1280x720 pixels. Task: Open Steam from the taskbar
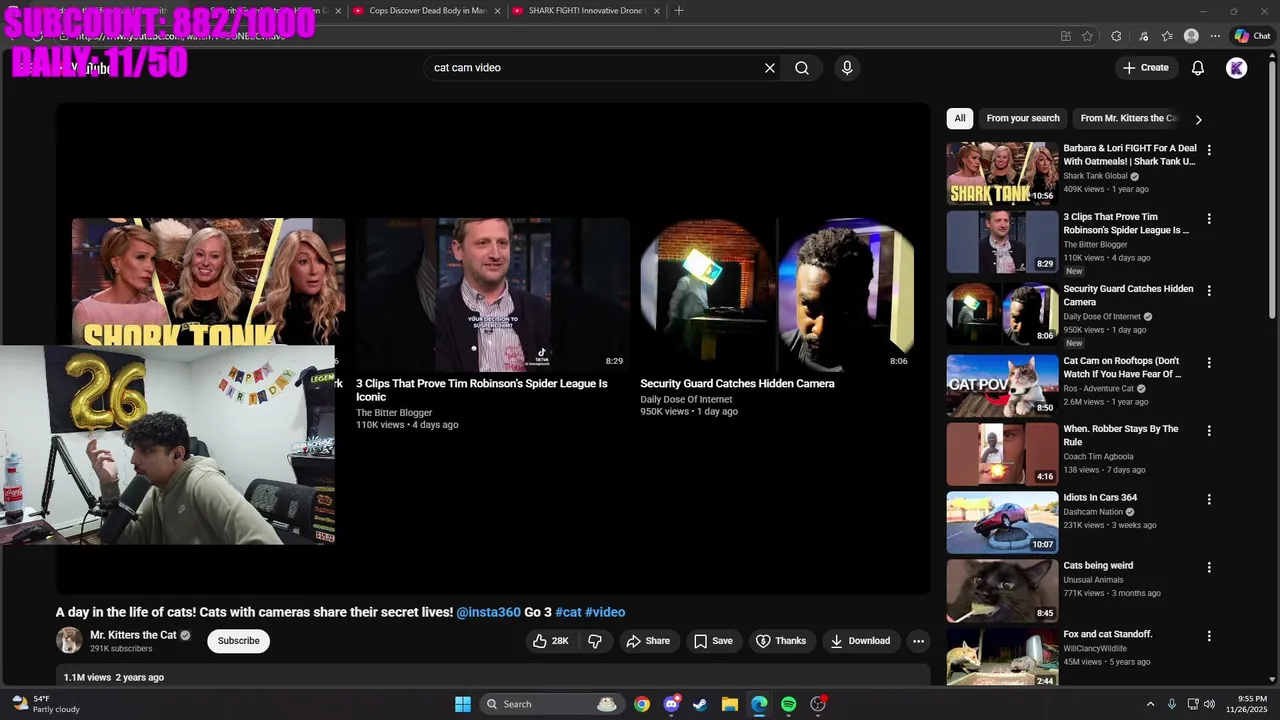[x=700, y=704]
